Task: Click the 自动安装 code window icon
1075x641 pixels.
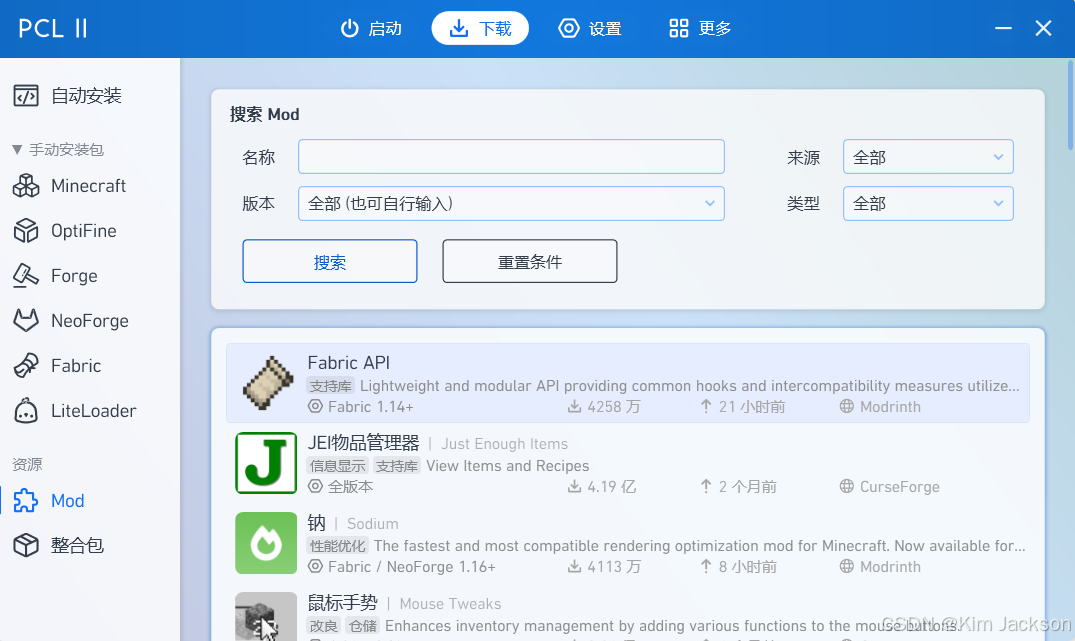Action: (x=26, y=95)
